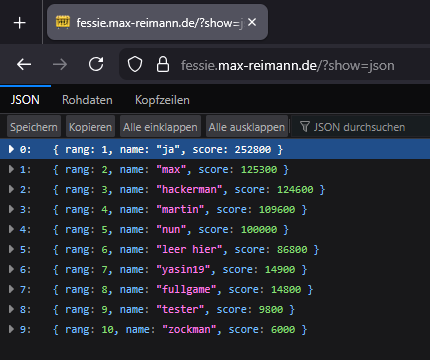Expand row 4 with name nun
This screenshot has height=360, width=430.
(11, 229)
